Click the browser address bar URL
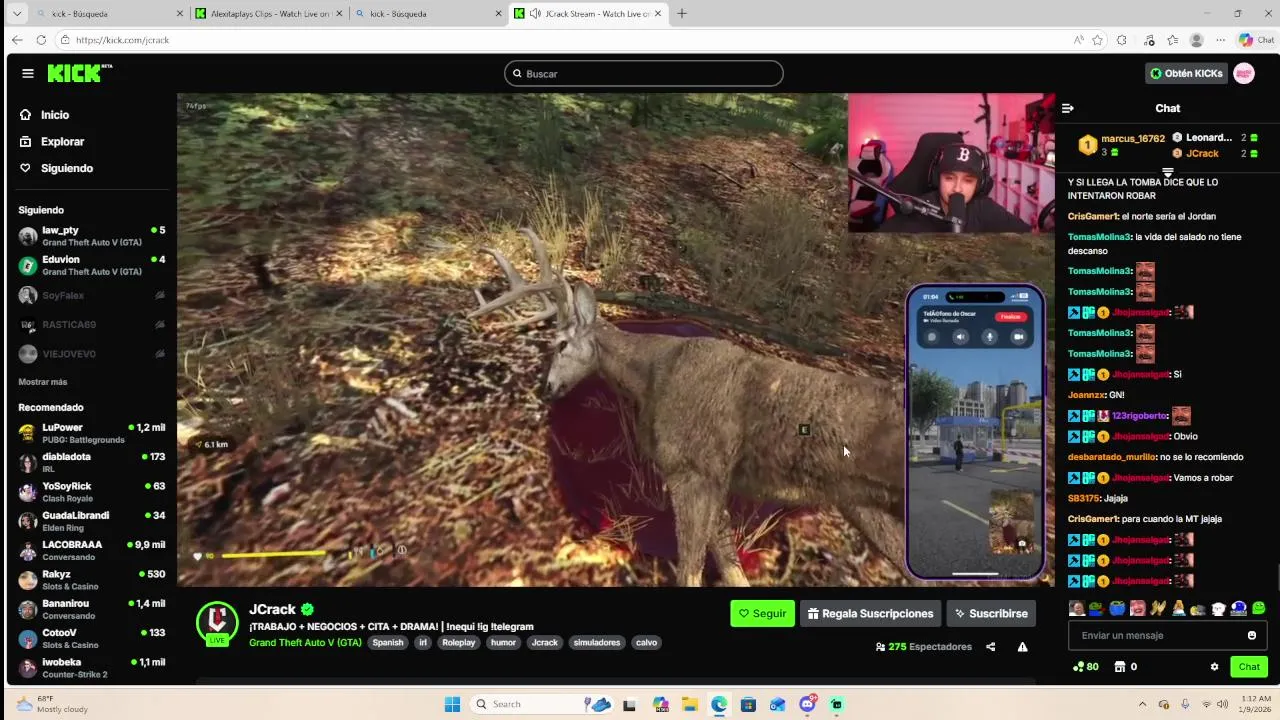The height and width of the screenshot is (720, 1280). (122, 40)
